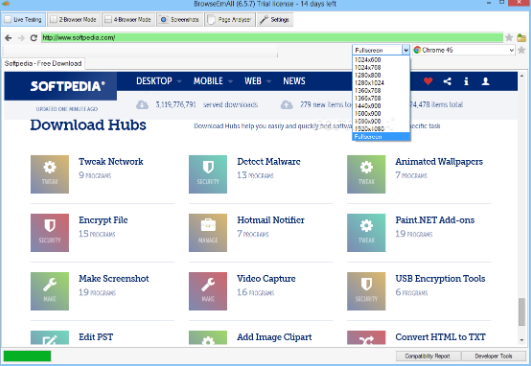This screenshot has width=531, height=366.
Task: Click the scrollbar down arrow
Action: [x=522, y=340]
